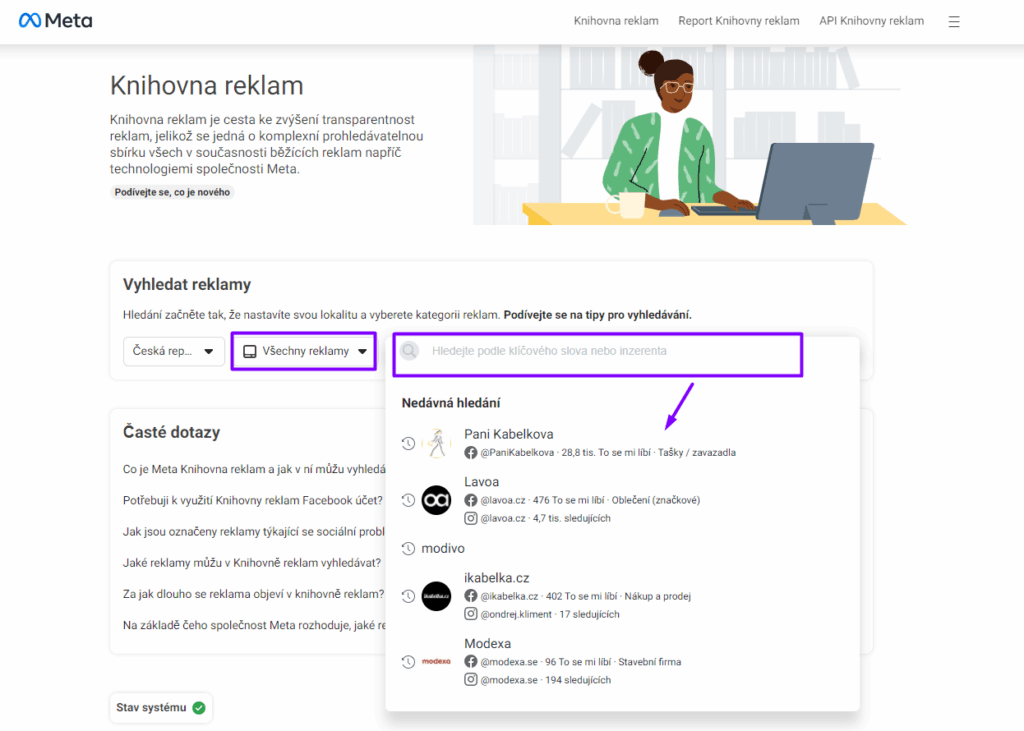Click Facebook icon next to @modexa.se

click(470, 661)
